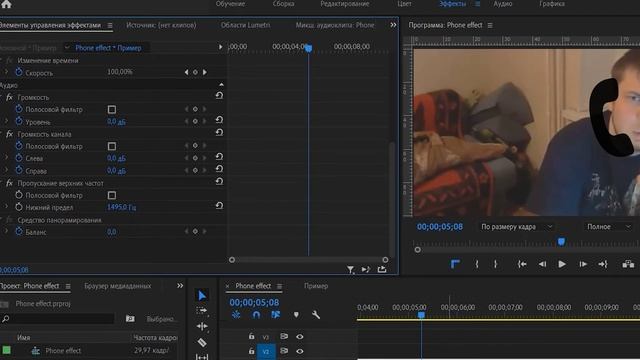Reset the Громкость effect
Viewport: 640px width, 360px height.
(219, 96)
